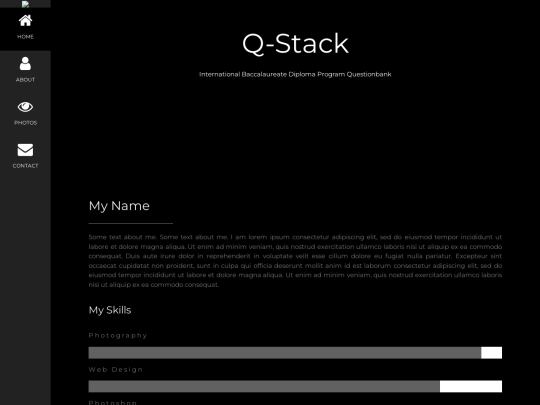540x405 pixels.
Task: Go to ABOUT sidebar label
Action: tap(25, 80)
